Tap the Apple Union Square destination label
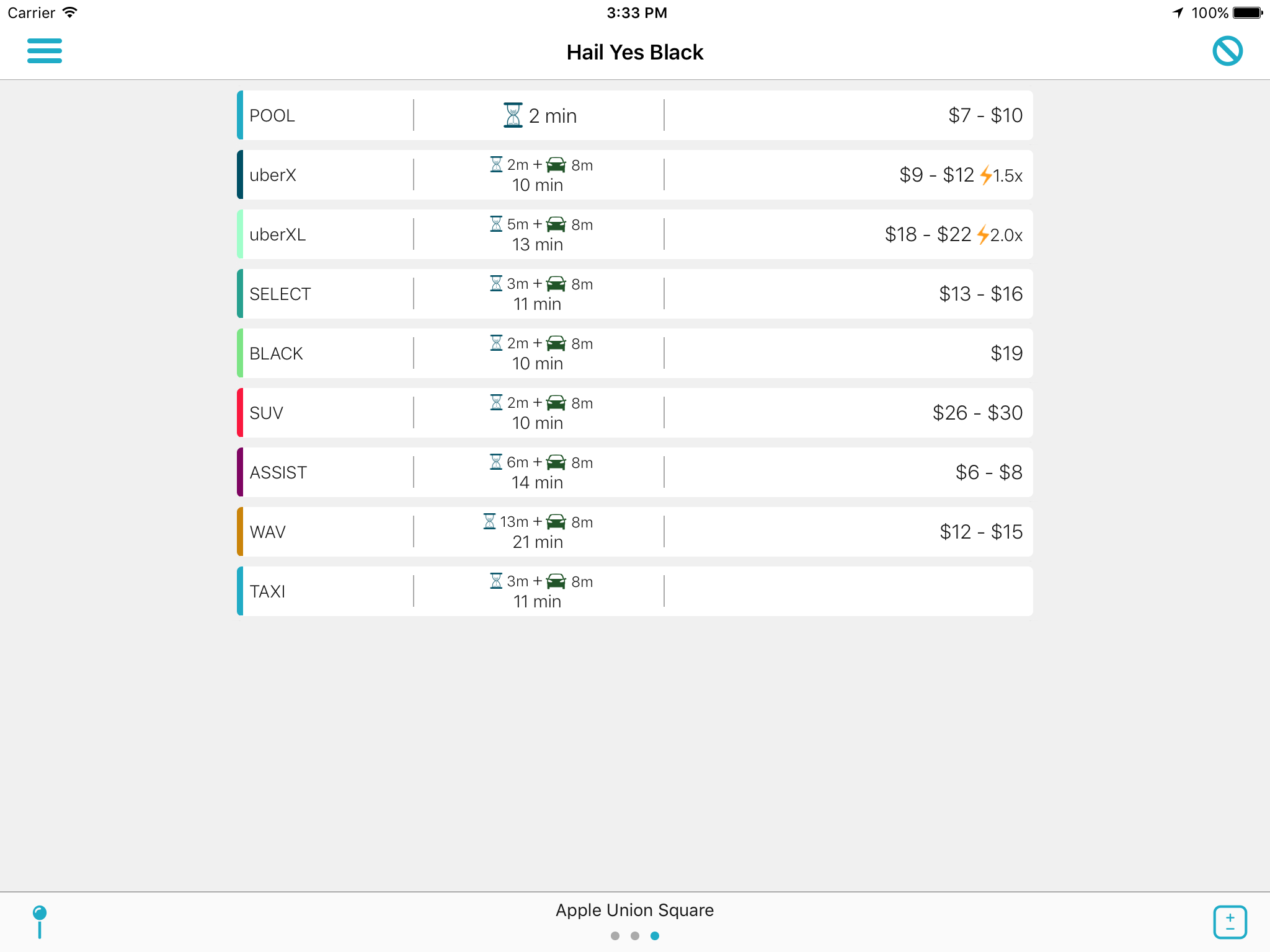 [634, 910]
